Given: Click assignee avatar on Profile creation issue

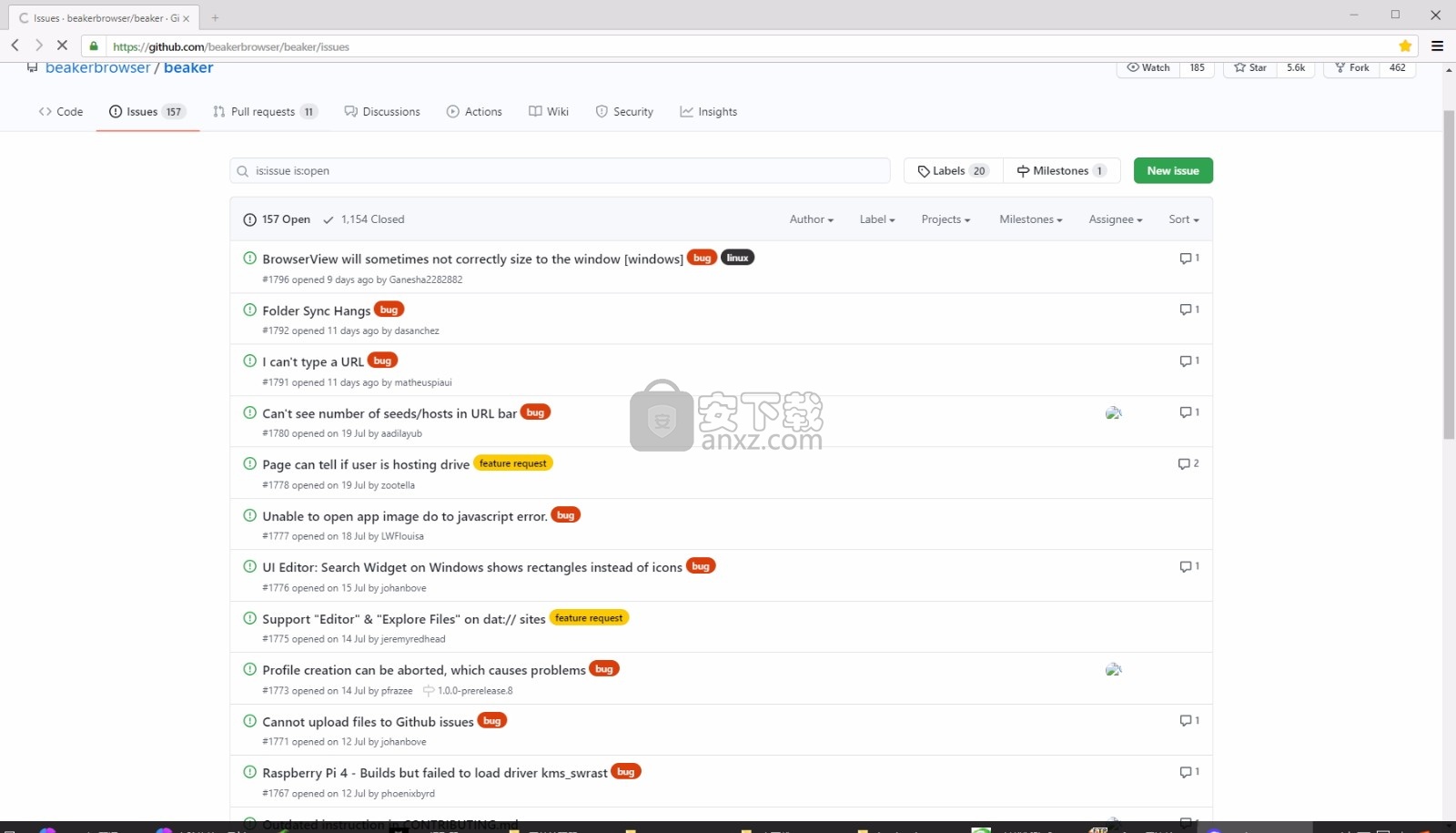Looking at the screenshot, I should pyautogui.click(x=1114, y=670).
